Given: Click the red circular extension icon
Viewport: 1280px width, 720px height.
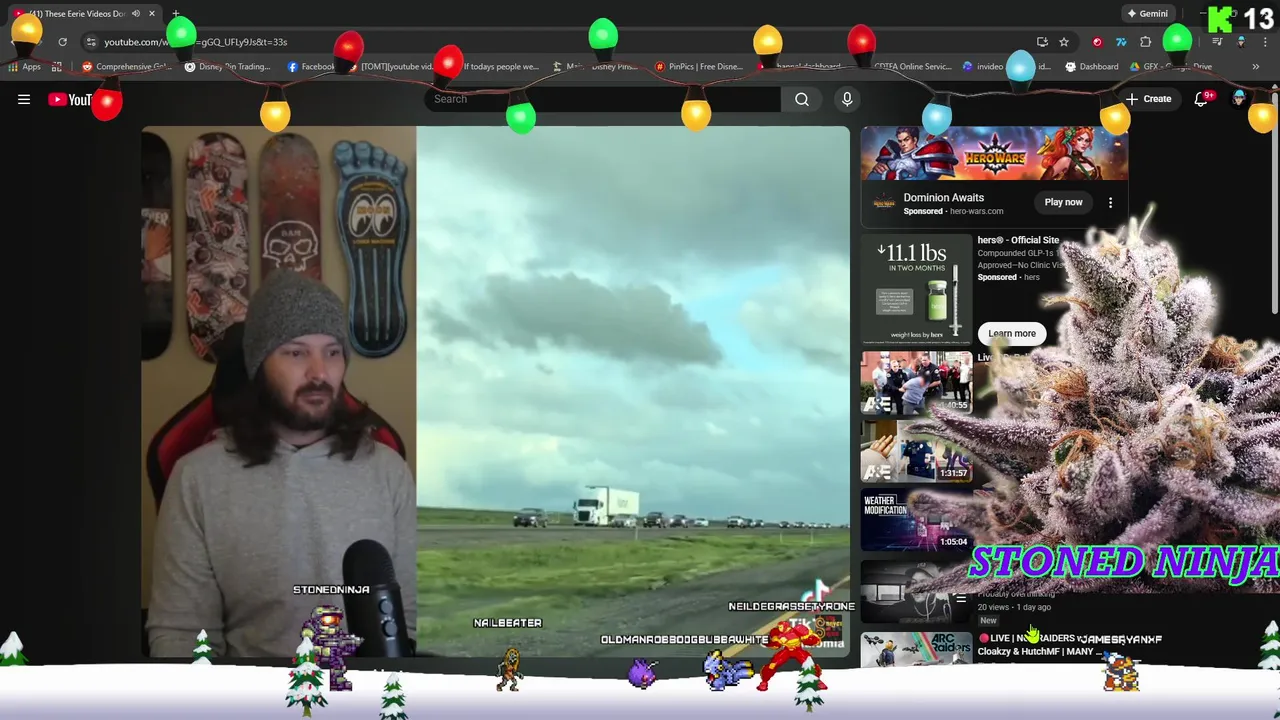Looking at the screenshot, I should click(1098, 42).
